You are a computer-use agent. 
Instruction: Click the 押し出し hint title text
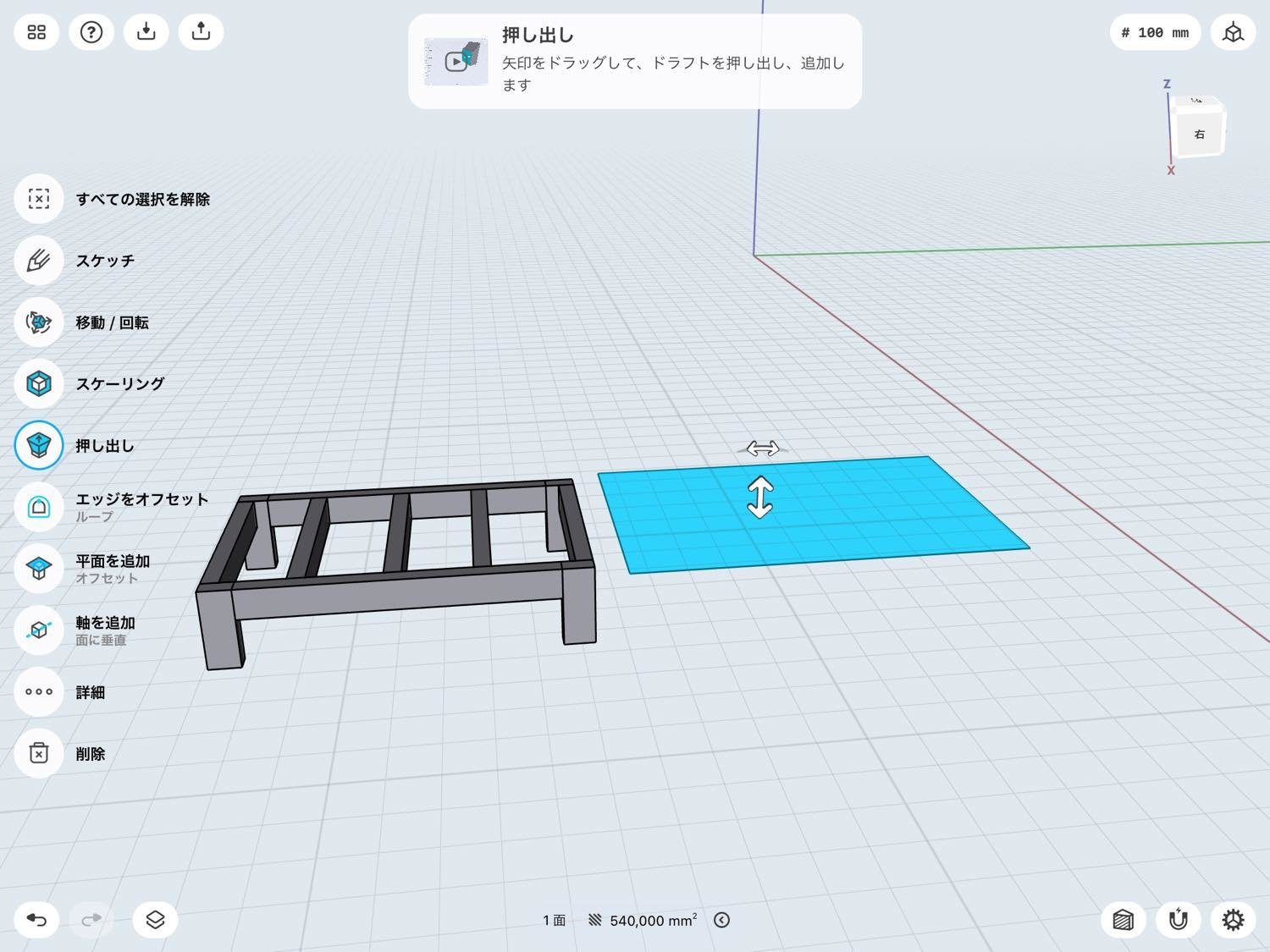538,35
